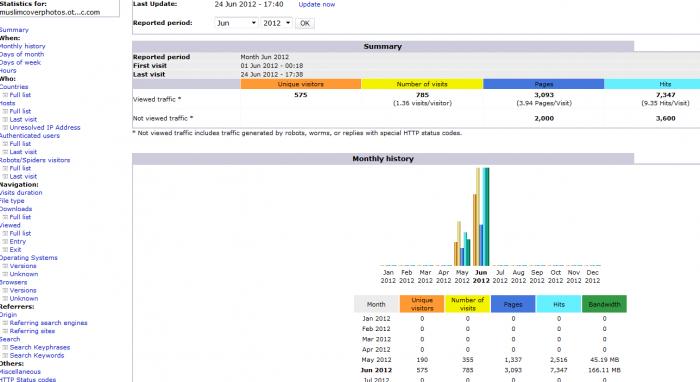This screenshot has height=382, width=700.
Task: Open the Hours report link
Action: click(8, 71)
